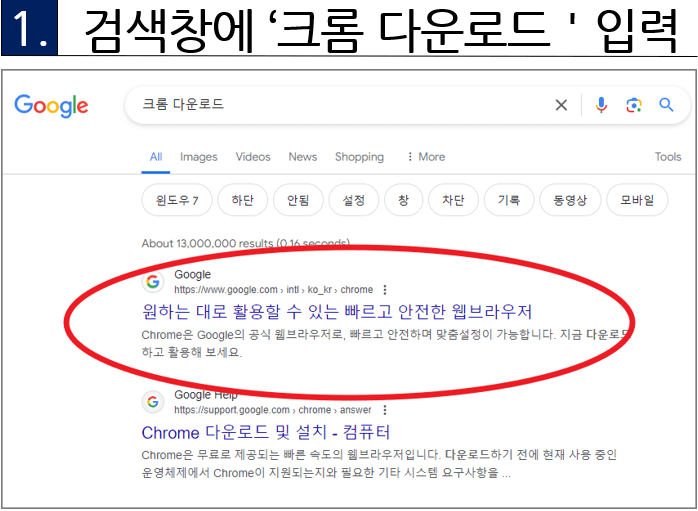Click the Google logo
The height and width of the screenshot is (511, 698).
(x=51, y=106)
